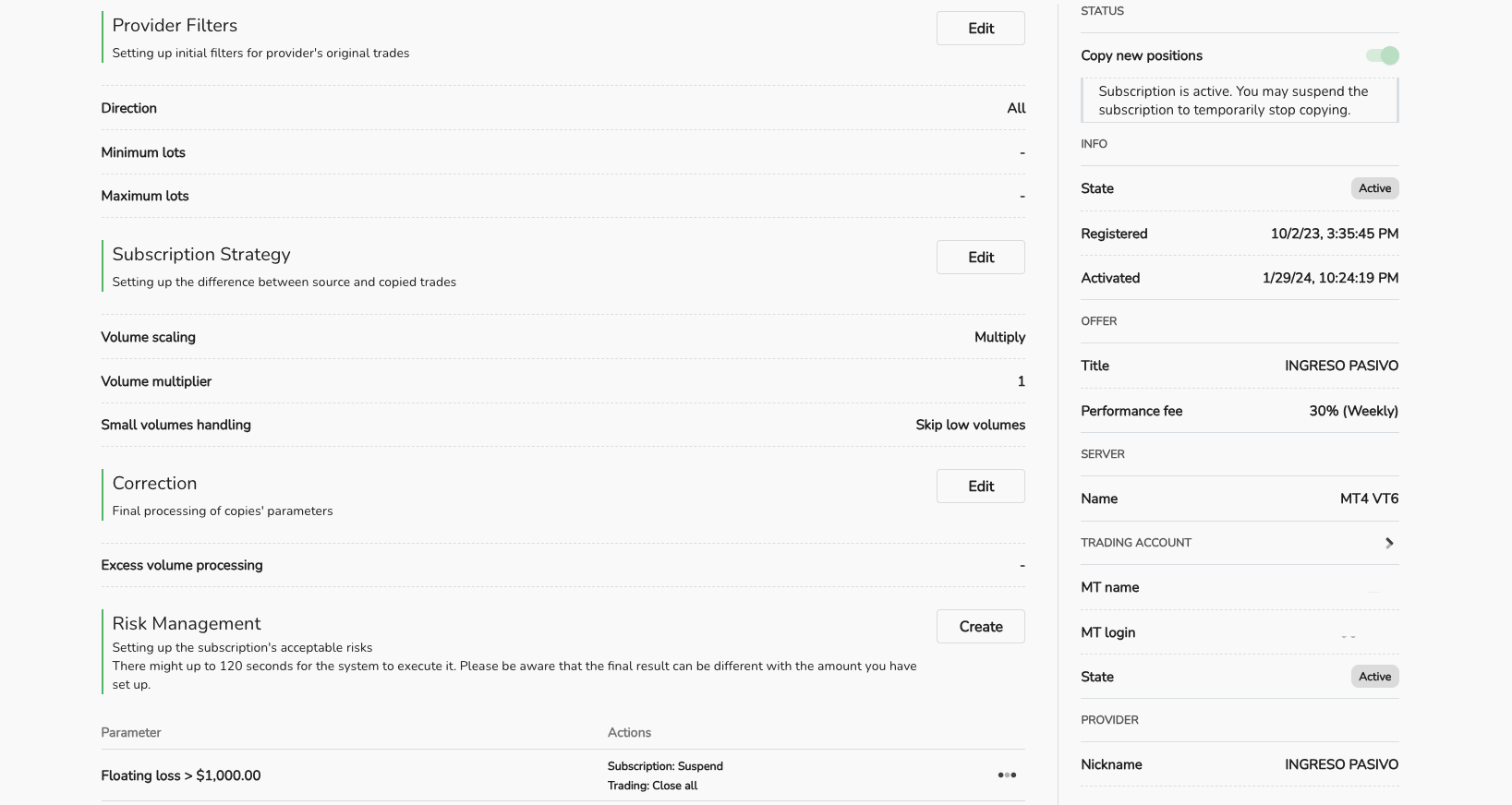
Task: Click the Offer title INGRESO PASIVO
Action: 1341,366
